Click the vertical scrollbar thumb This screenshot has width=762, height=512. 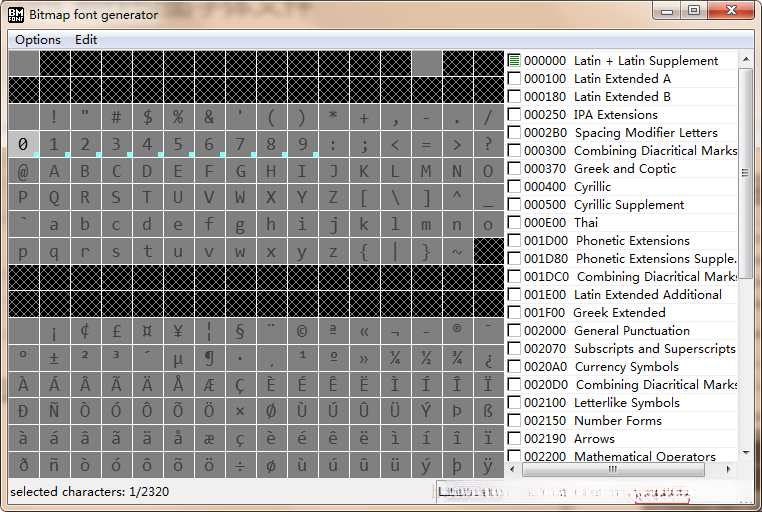[746, 173]
